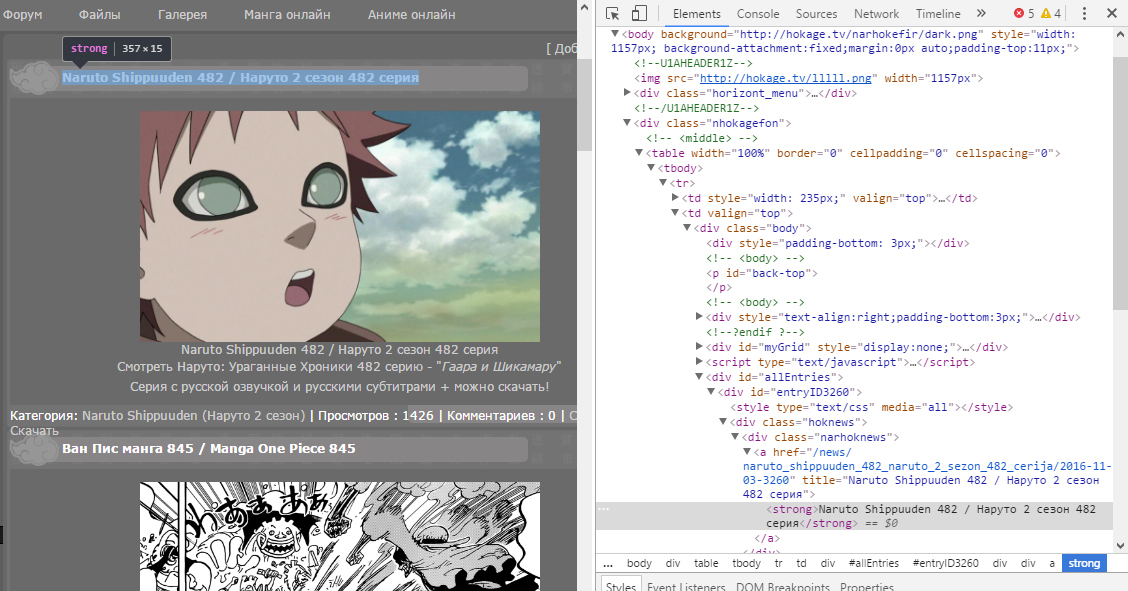Open the Naruto Shippuuden 482 post title link
Screen dimensions: 1128x591
[240, 78]
